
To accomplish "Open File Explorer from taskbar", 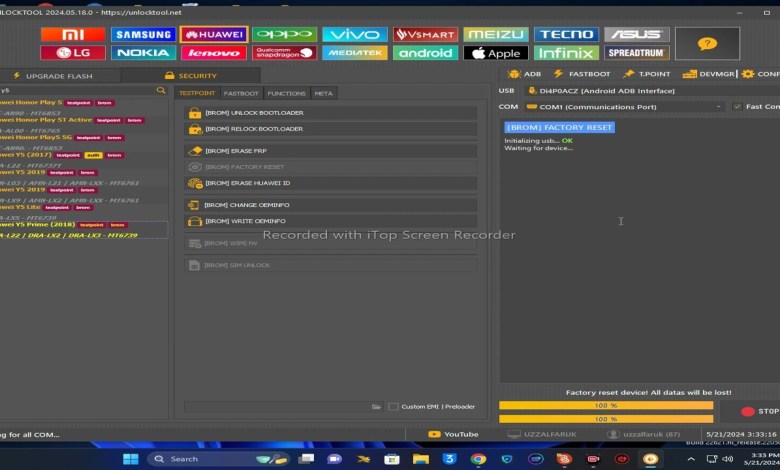I will pos(421,459).
